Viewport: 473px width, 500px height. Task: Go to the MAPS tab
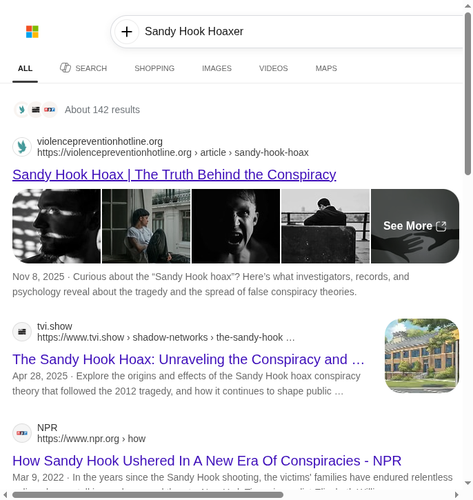[326, 68]
